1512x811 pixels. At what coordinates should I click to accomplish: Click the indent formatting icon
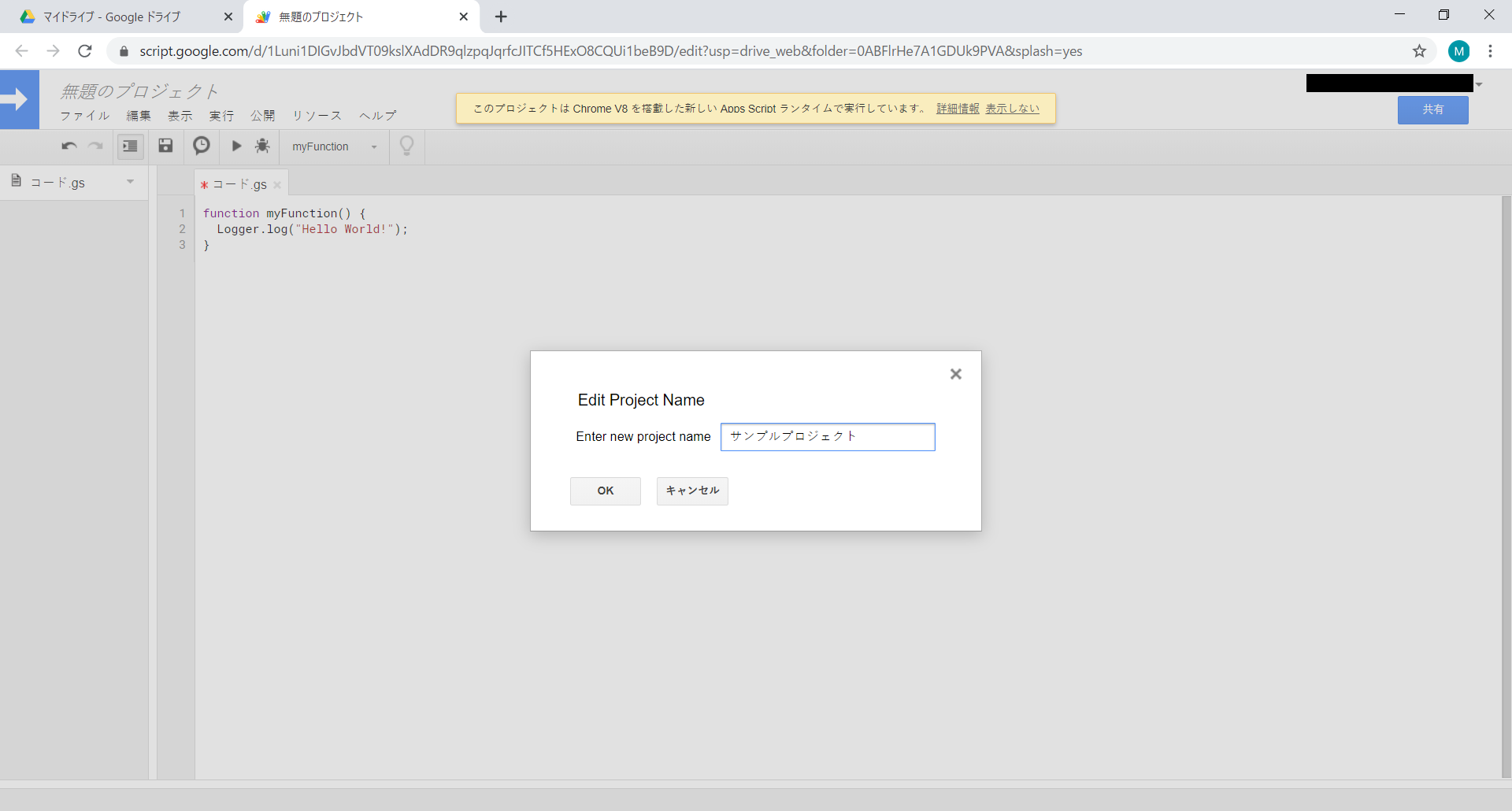pyautogui.click(x=130, y=146)
